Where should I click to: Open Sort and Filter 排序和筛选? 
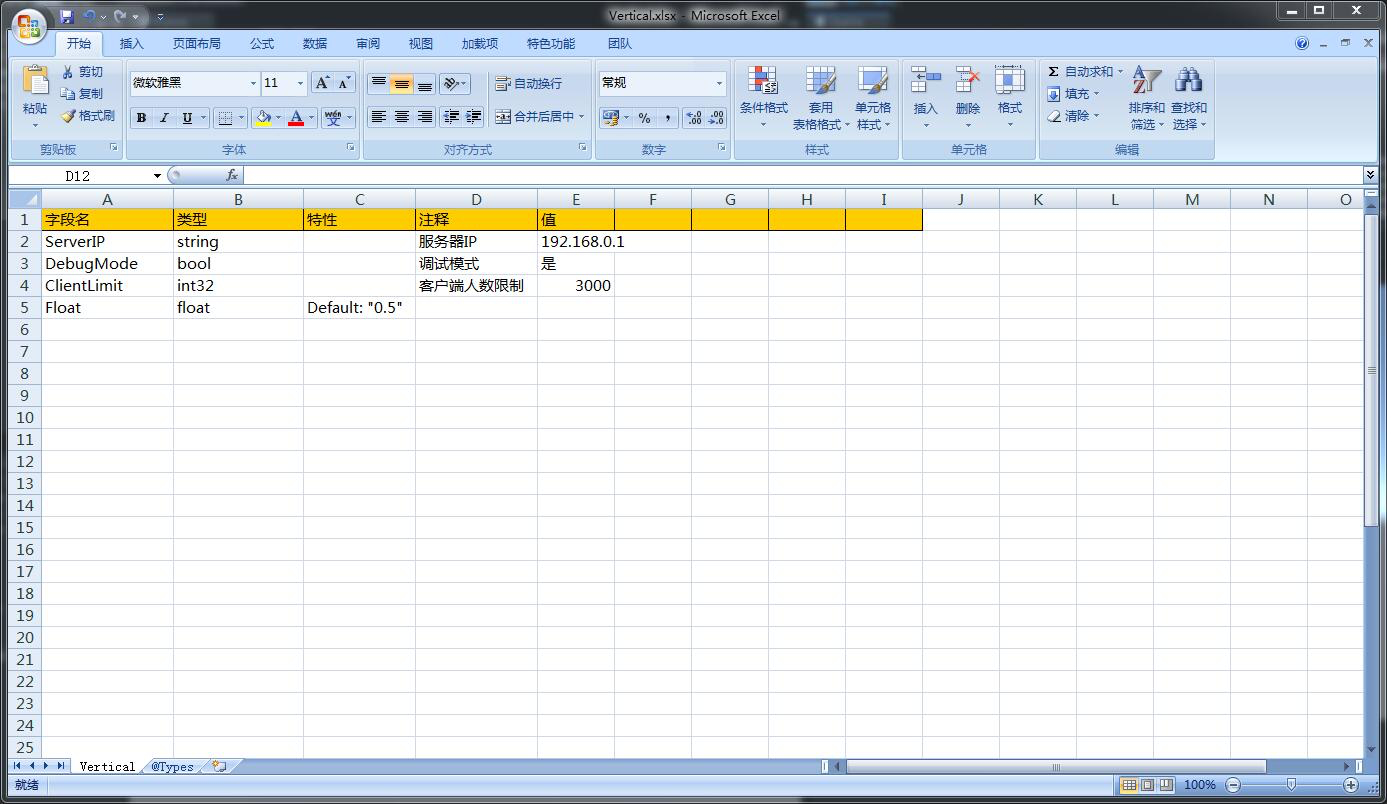[1147, 98]
